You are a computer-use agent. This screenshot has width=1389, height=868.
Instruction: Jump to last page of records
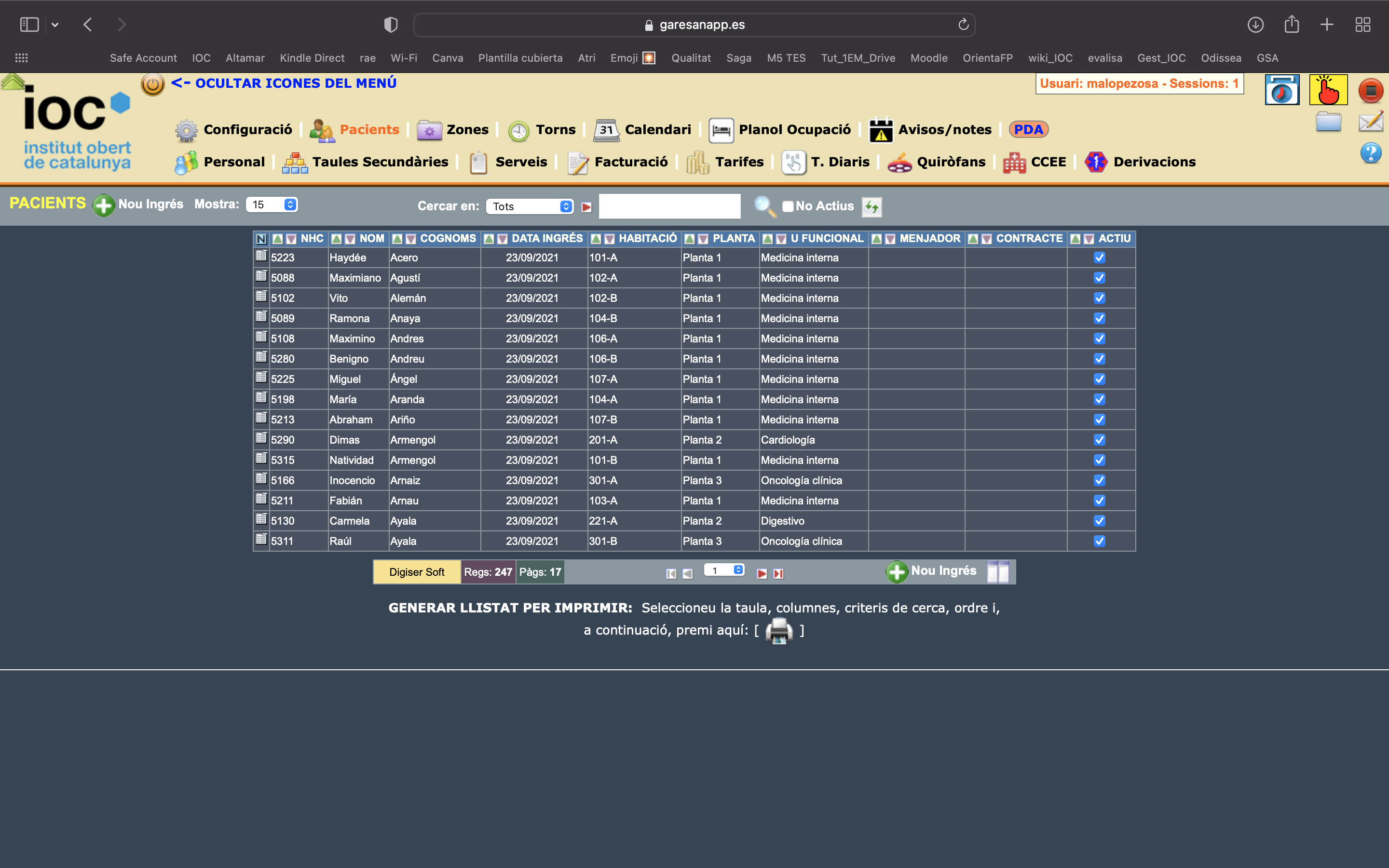click(x=778, y=573)
